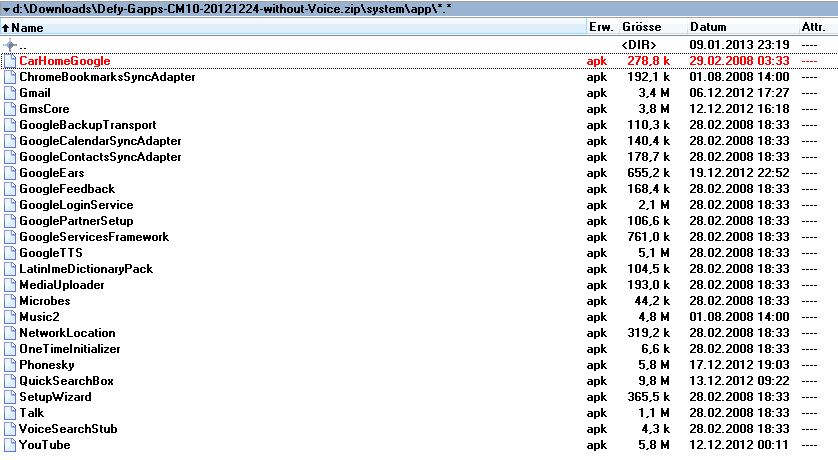This screenshot has height=460, width=838.
Task: Select the GoogleCalendarSyncAdapter file name
Action: pos(100,141)
